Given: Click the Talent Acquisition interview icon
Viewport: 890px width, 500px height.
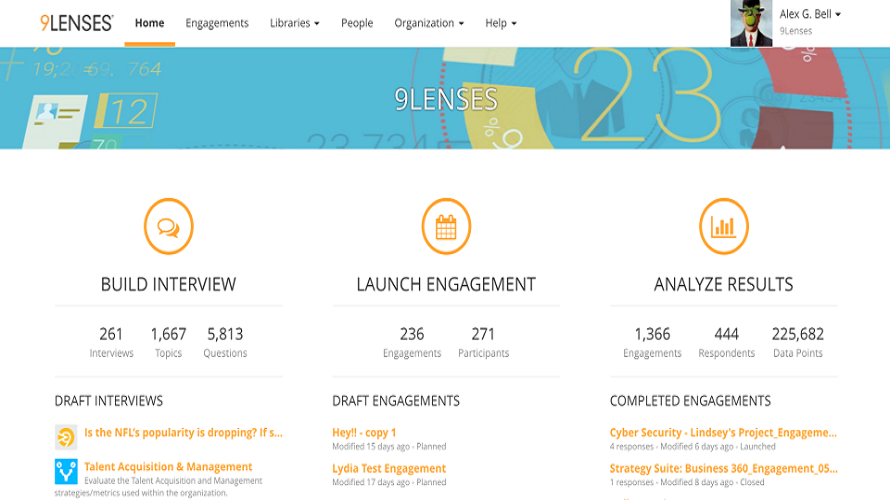Looking at the screenshot, I should point(66,472).
